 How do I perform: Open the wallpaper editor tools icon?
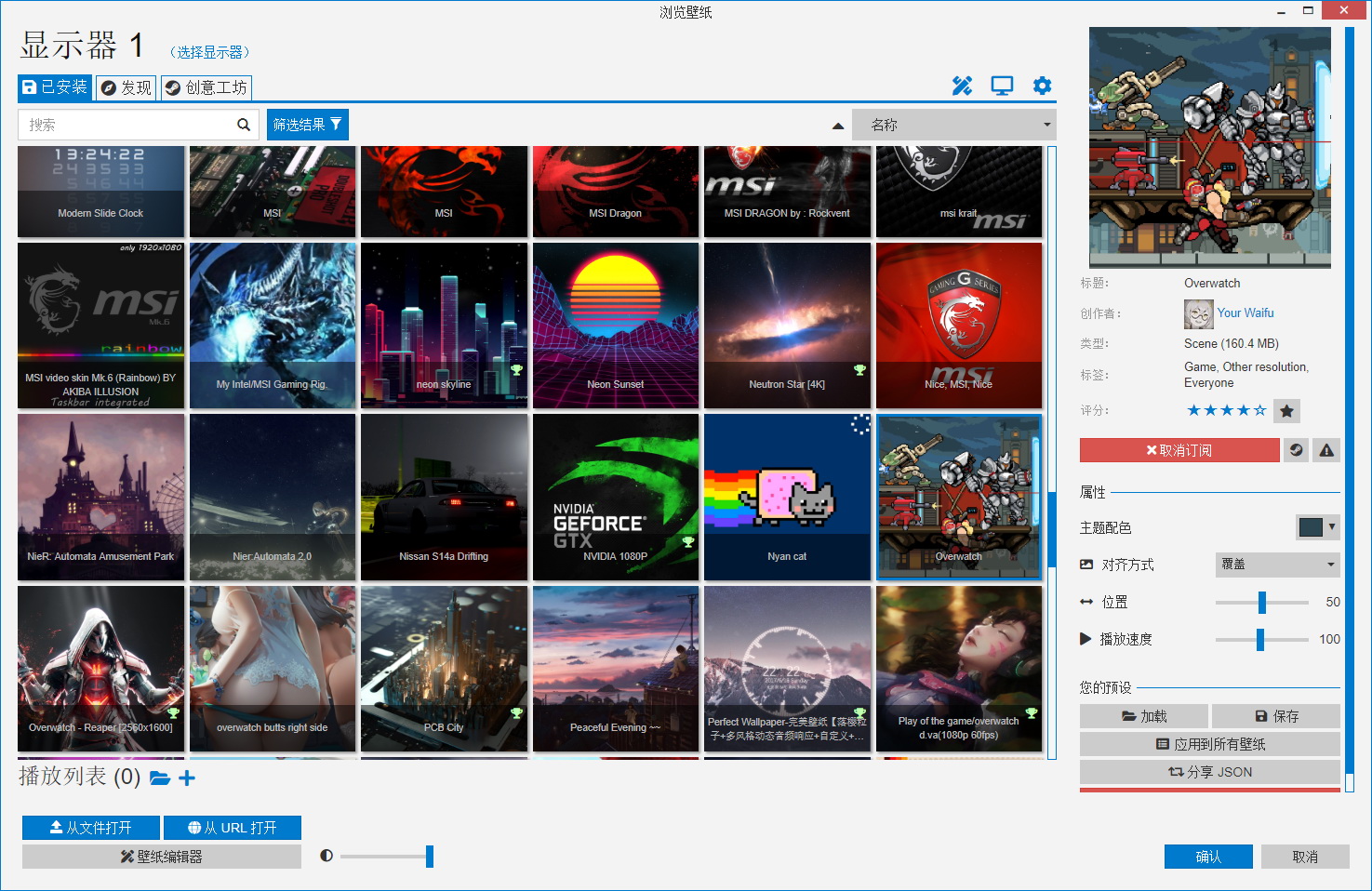click(962, 86)
